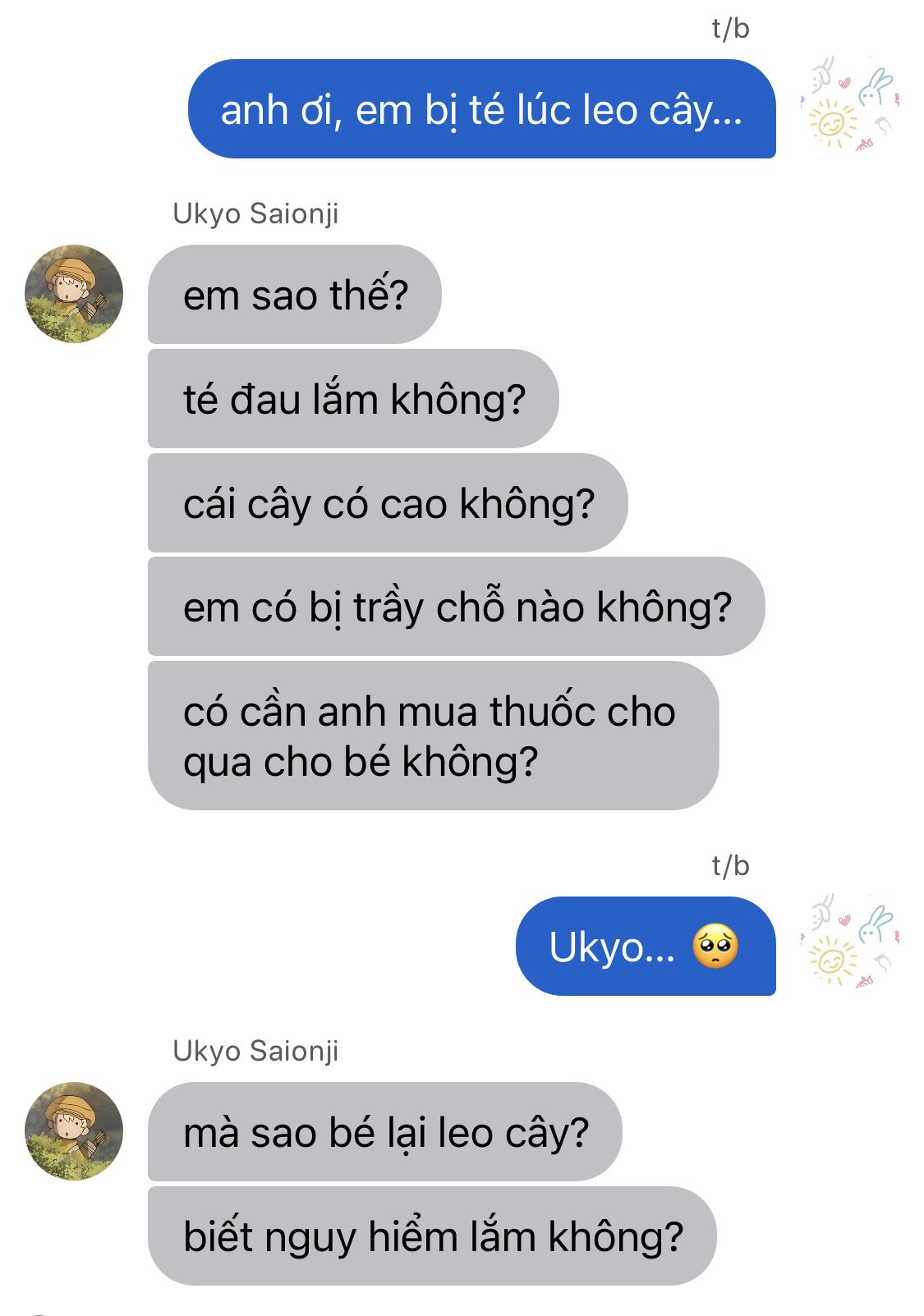The height and width of the screenshot is (1316, 924).
Task: Click pleading face emoji in blue bubble
Action: (x=715, y=947)
